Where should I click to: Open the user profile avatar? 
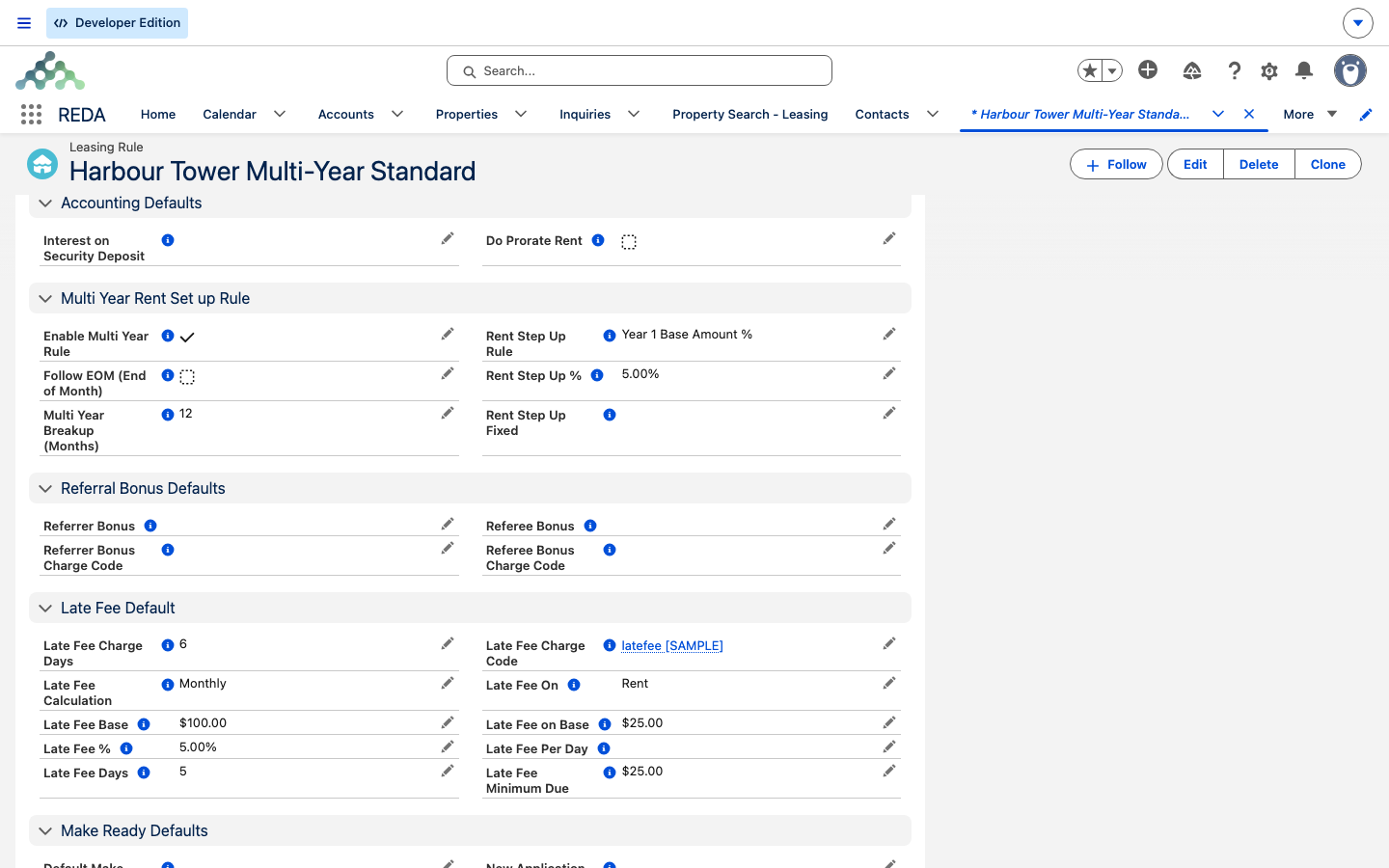(x=1350, y=70)
